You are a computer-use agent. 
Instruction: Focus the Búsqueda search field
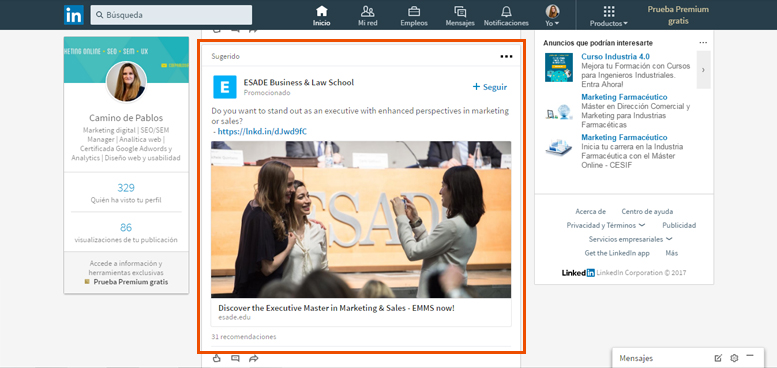(171, 15)
